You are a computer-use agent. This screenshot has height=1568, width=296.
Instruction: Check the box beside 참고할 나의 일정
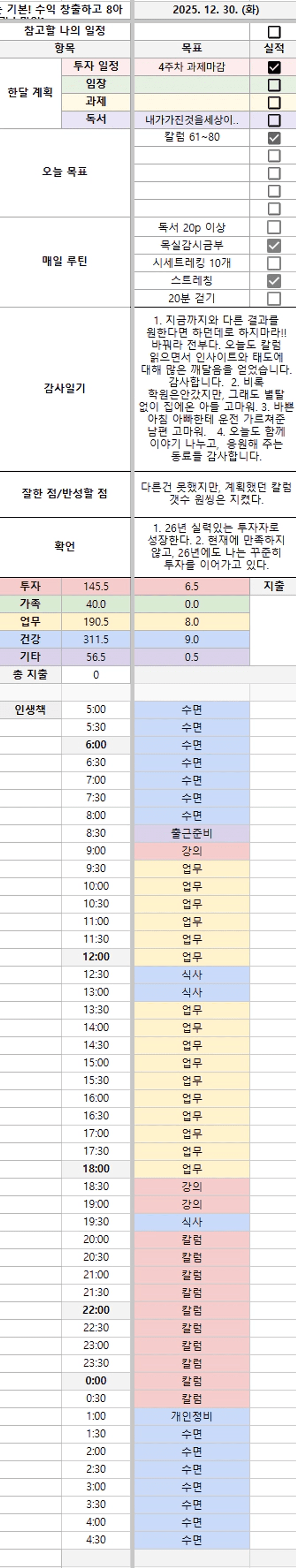[x=274, y=31]
